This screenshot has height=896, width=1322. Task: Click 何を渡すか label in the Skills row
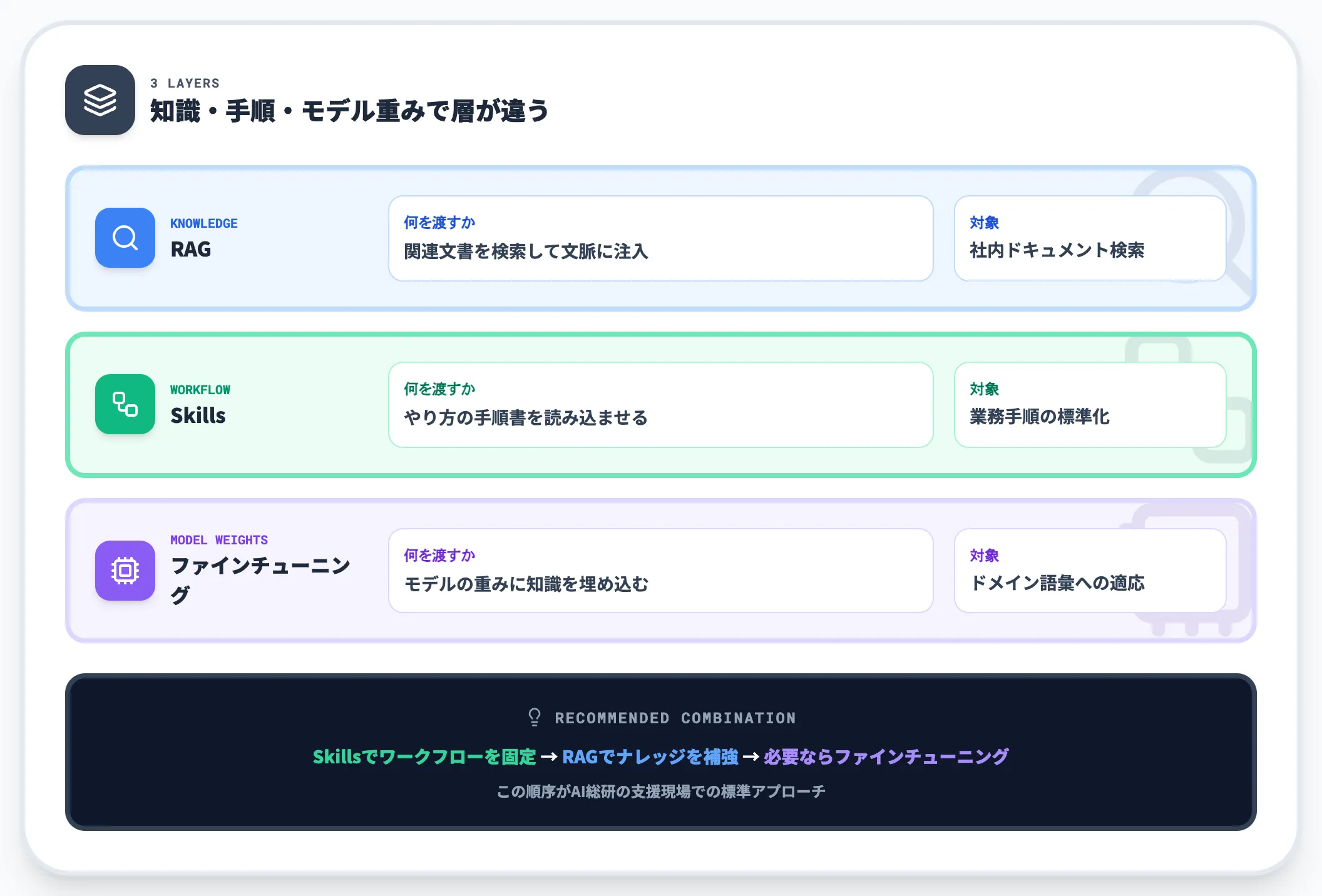[x=439, y=389]
